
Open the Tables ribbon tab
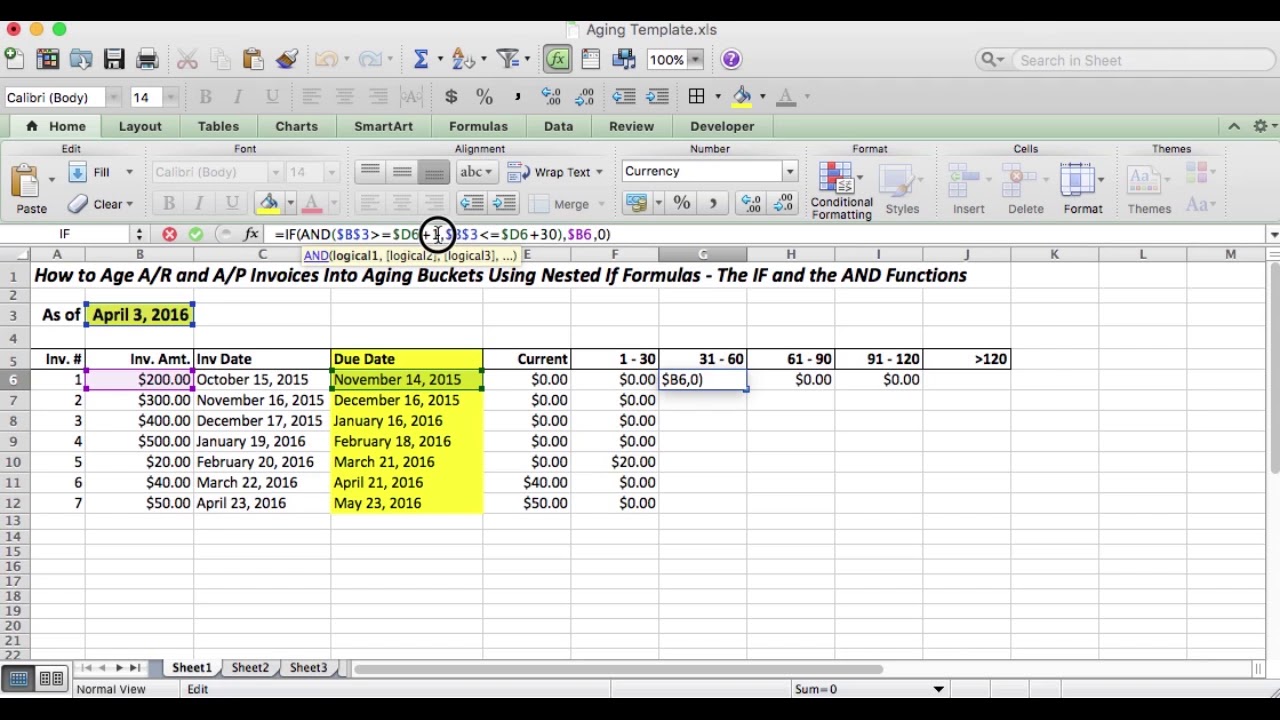tap(218, 126)
